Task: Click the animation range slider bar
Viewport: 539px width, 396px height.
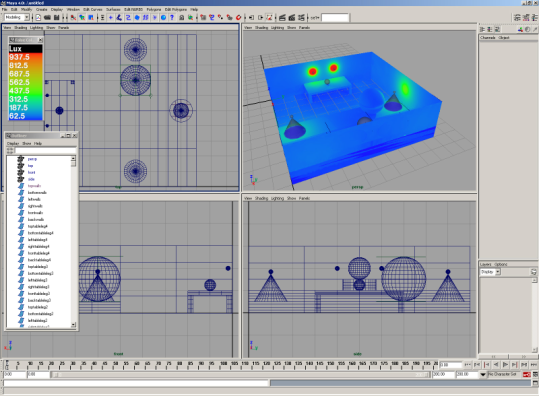Action: point(241,375)
